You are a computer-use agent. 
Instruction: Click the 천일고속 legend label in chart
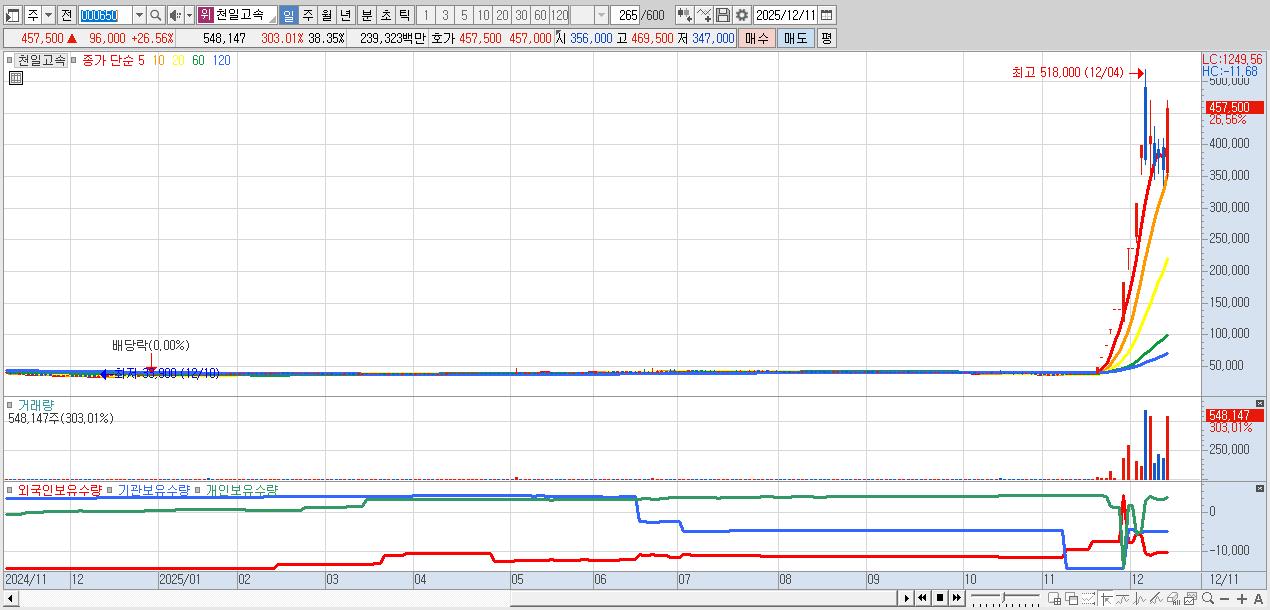click(42, 60)
